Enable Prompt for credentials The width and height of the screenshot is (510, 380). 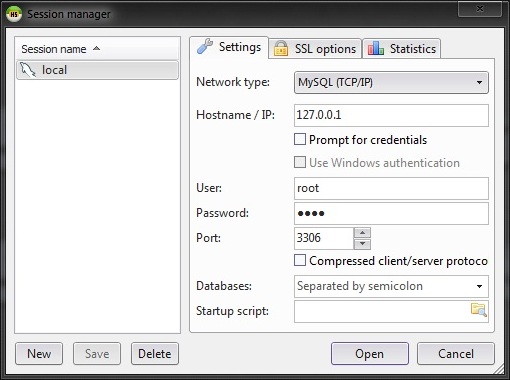click(300, 139)
